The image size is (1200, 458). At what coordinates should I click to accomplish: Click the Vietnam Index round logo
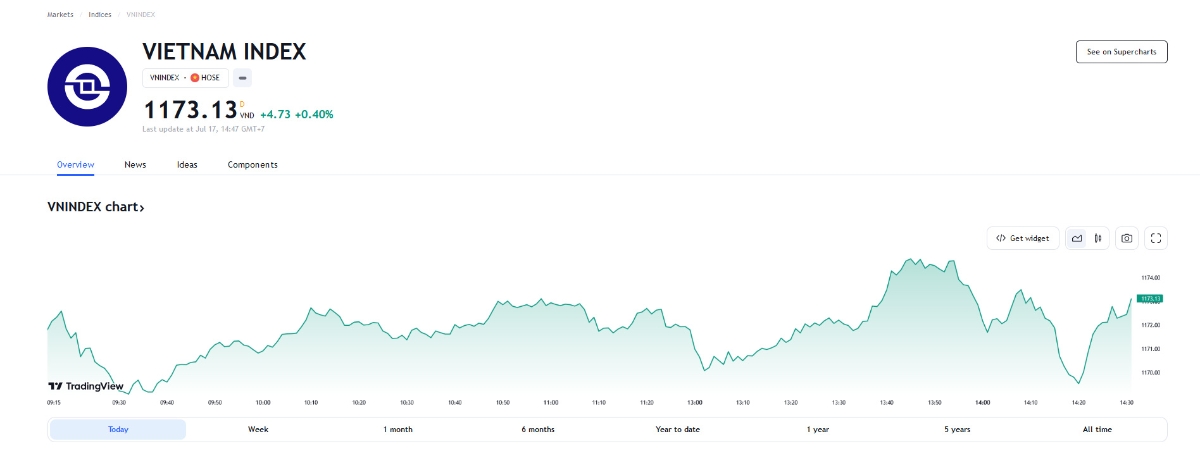[x=87, y=87]
